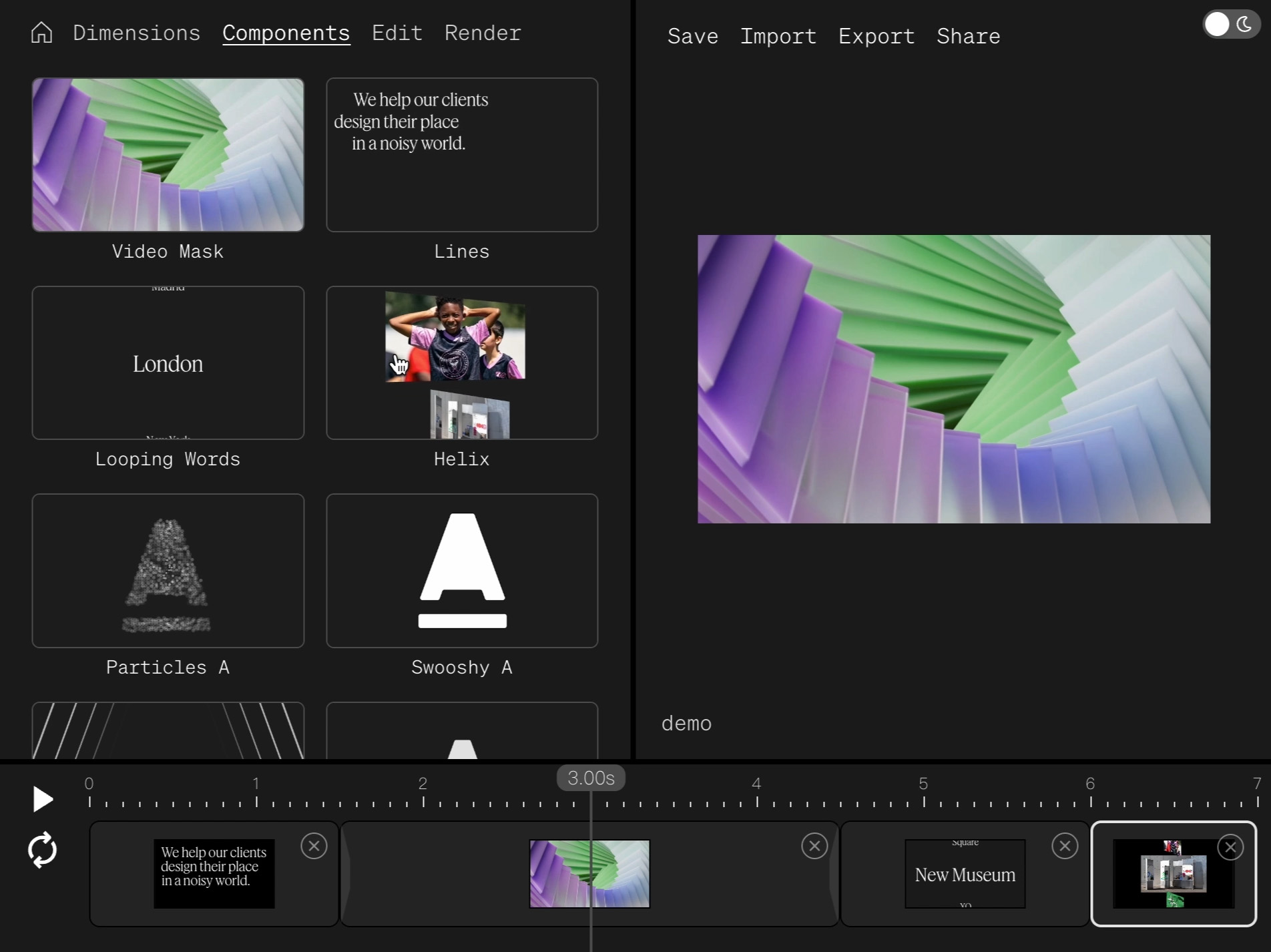The image size is (1271, 952).
Task: Click the Share button
Action: click(968, 36)
